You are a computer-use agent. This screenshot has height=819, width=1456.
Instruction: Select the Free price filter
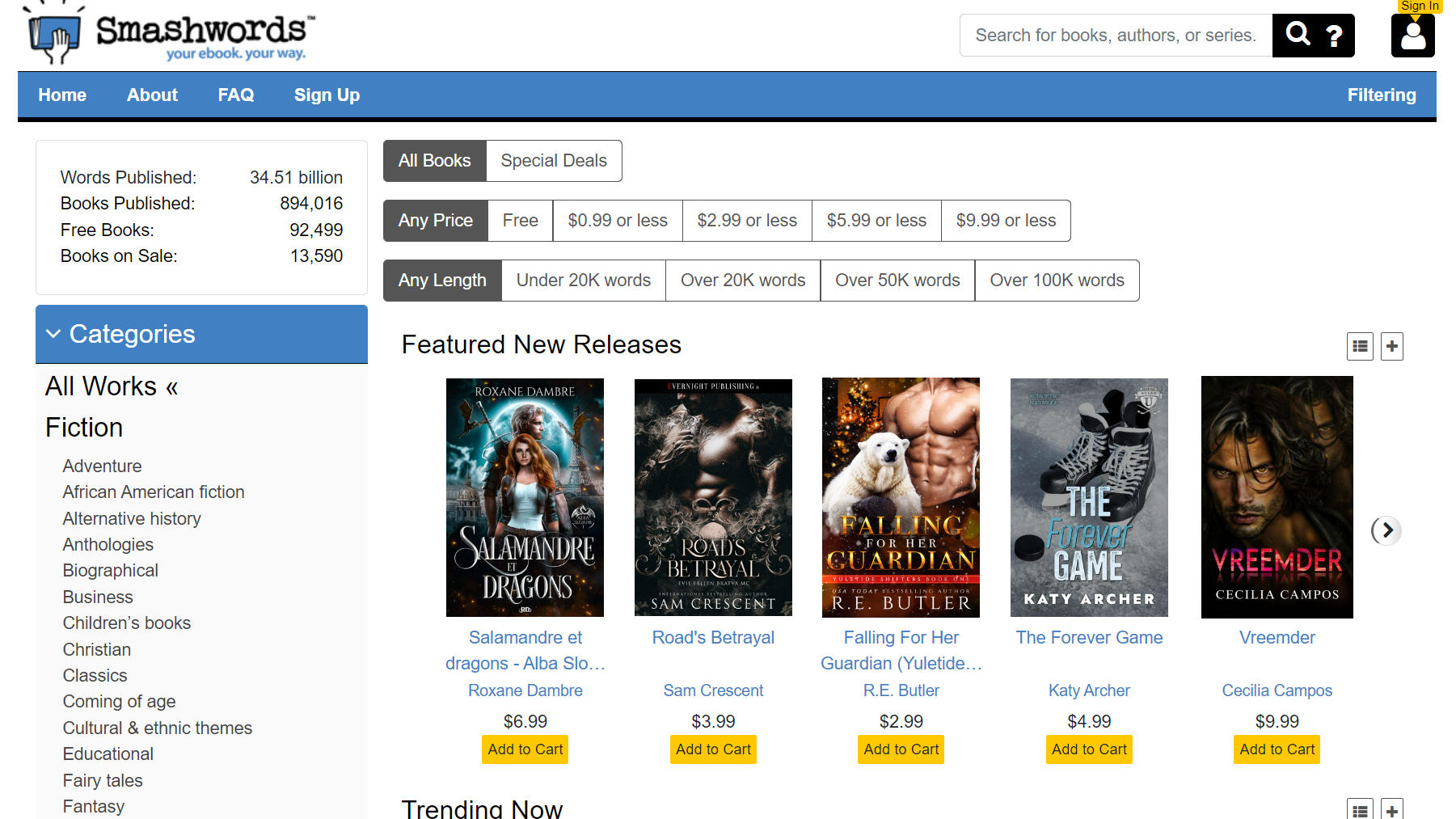pos(520,221)
